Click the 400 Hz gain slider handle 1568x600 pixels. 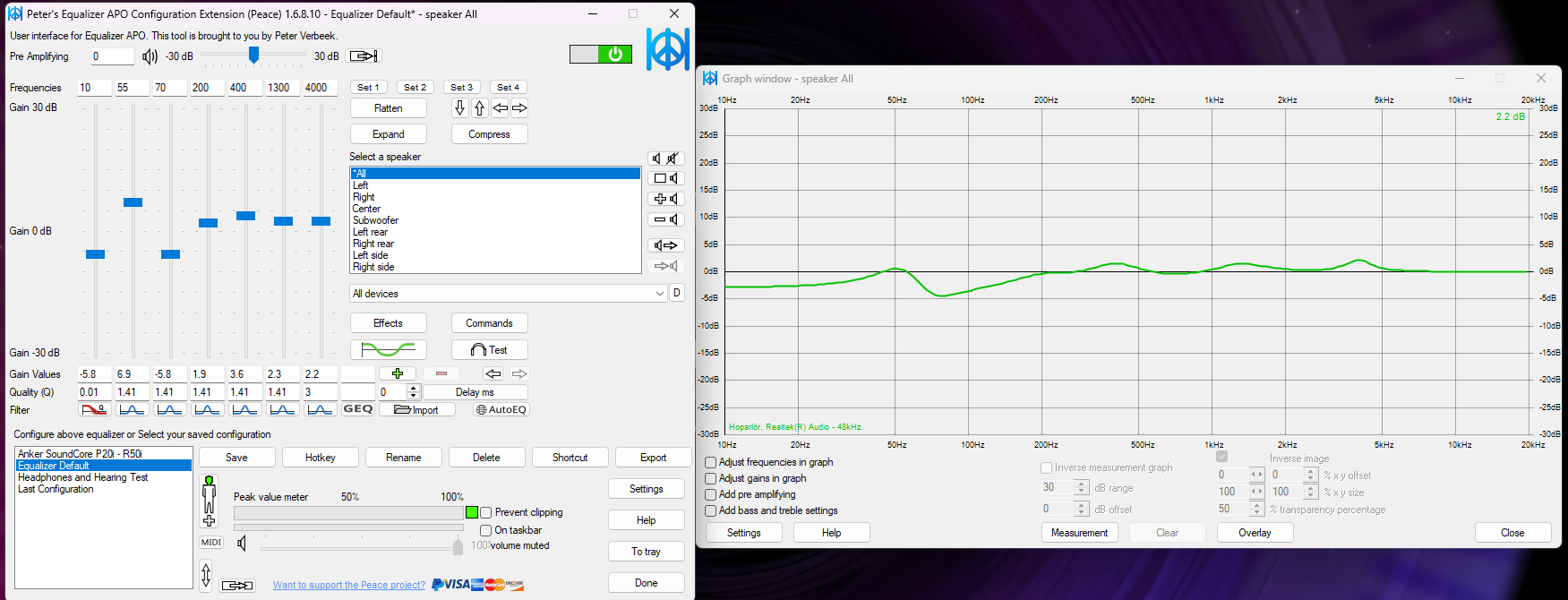click(245, 216)
